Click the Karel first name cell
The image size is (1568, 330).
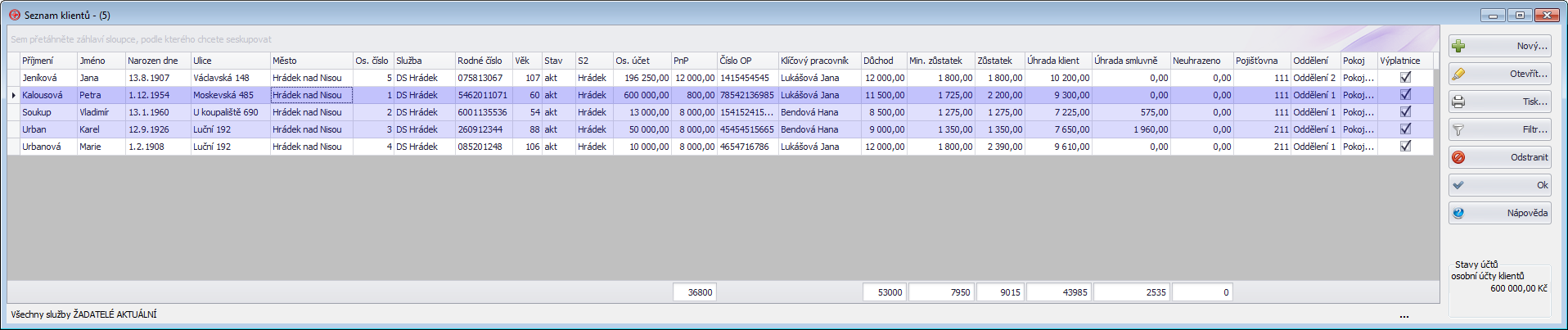pos(101,129)
